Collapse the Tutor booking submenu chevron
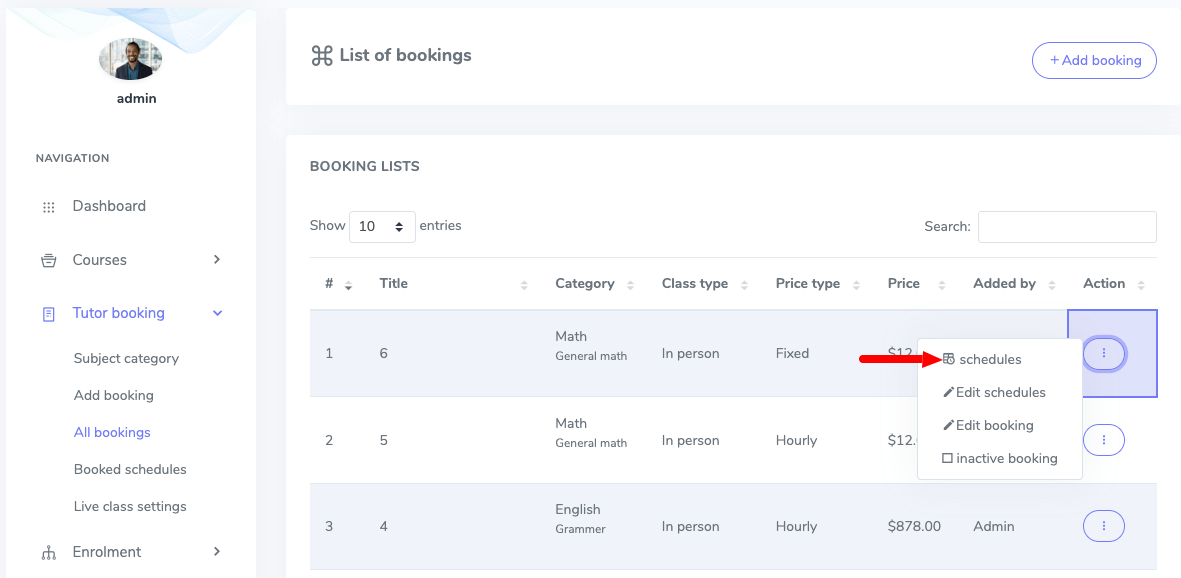Screen dimensions: 1181x578 (x=217, y=313)
